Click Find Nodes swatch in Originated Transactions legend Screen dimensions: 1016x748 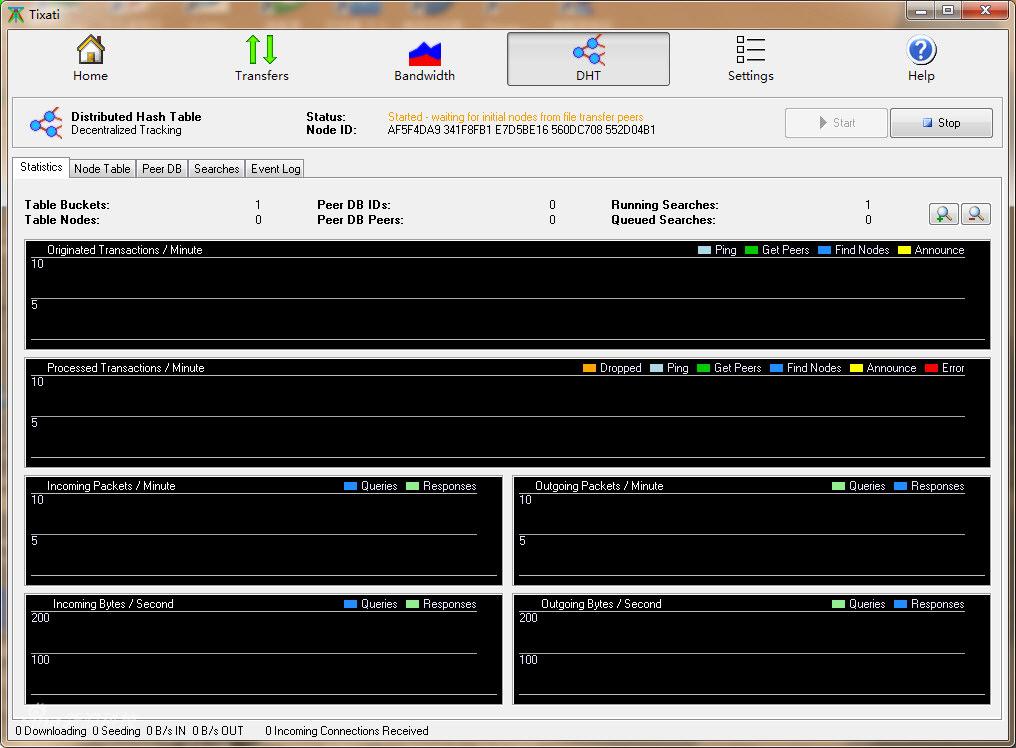(825, 250)
